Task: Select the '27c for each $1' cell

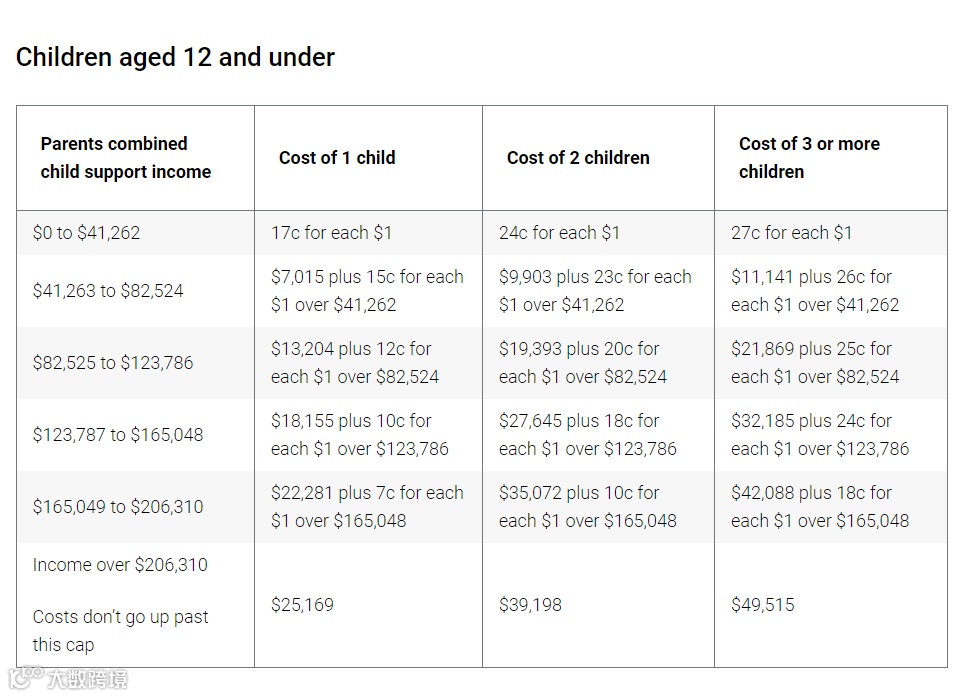Action: click(x=791, y=233)
